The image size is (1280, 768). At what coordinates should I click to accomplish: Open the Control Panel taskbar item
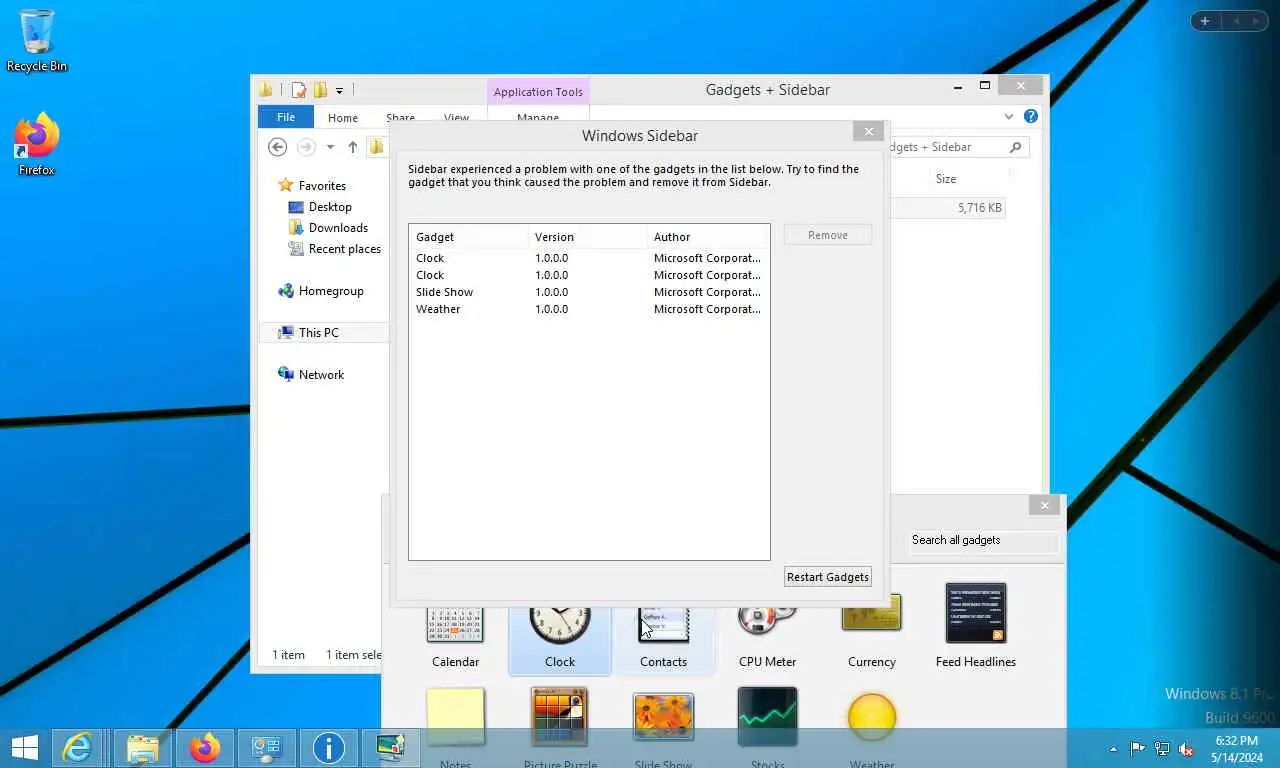pyautogui.click(x=267, y=748)
